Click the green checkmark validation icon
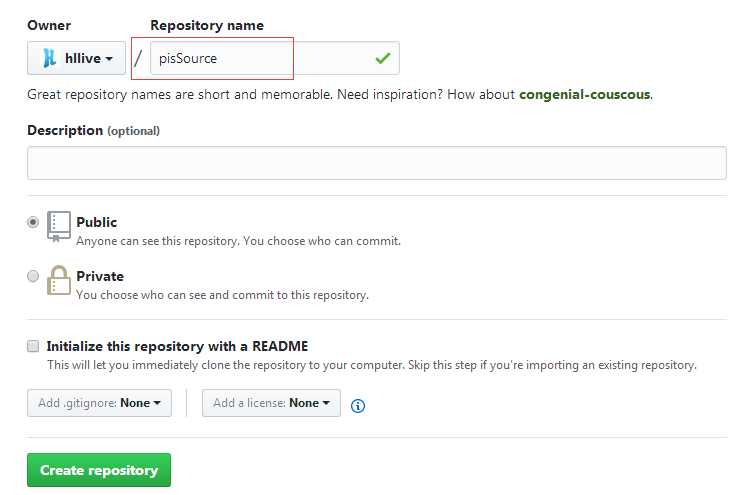This screenshot has height=495, width=744. tap(382, 58)
